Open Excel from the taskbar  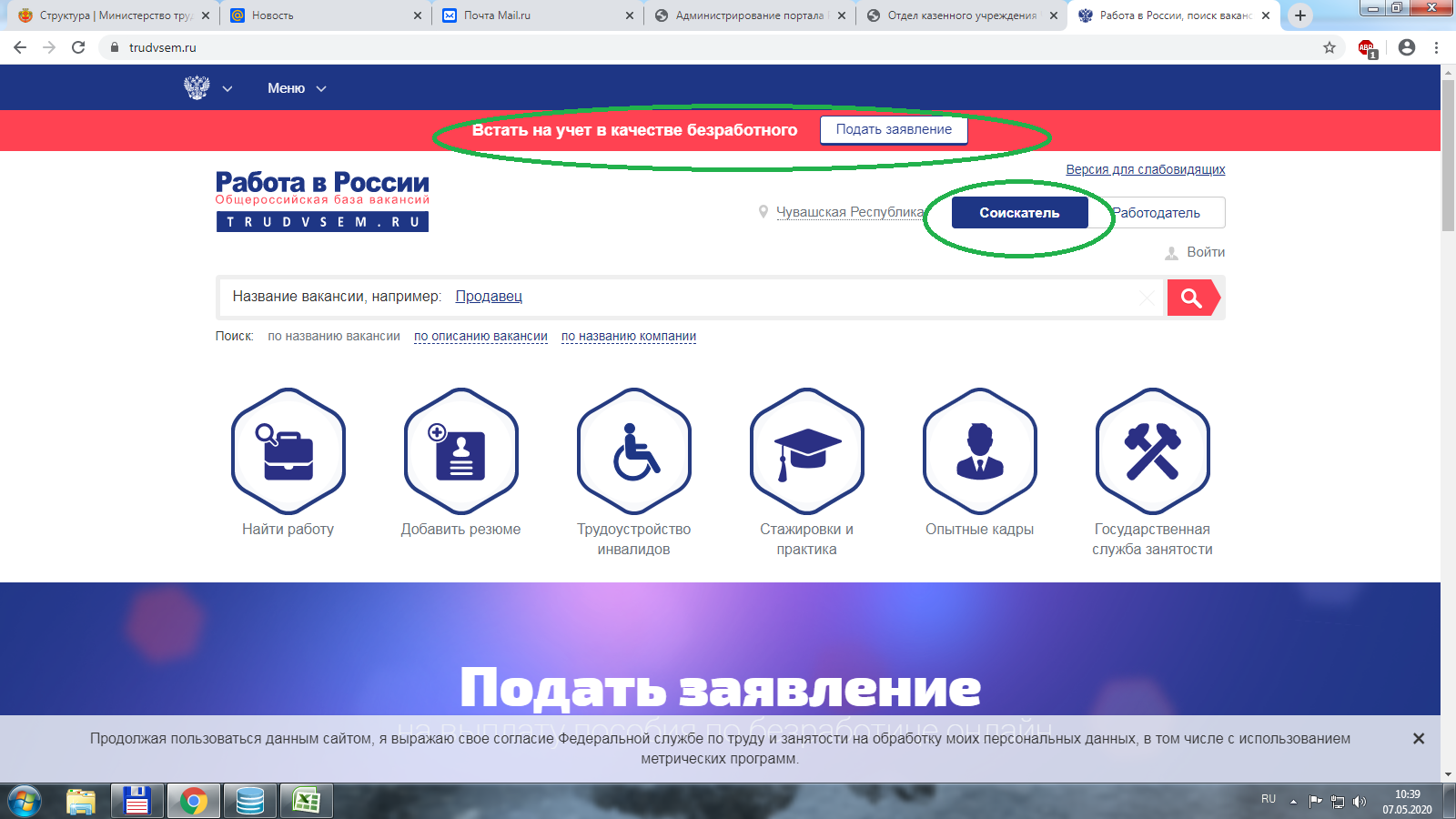tap(306, 802)
